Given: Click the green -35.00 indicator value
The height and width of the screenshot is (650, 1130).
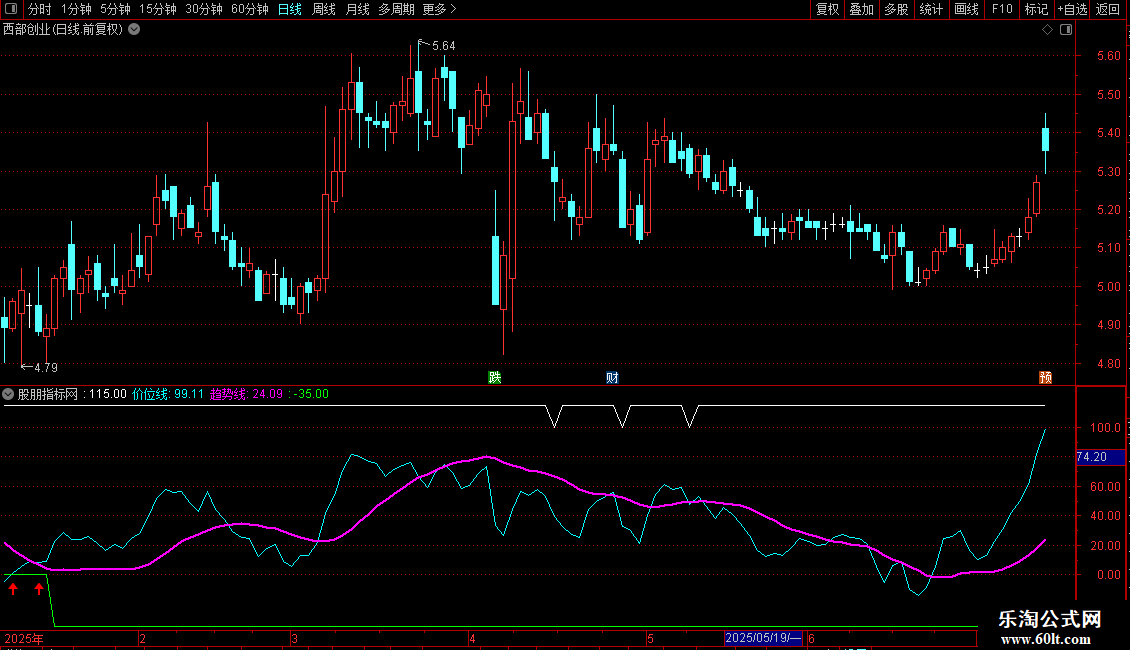Looking at the screenshot, I should click(311, 394).
